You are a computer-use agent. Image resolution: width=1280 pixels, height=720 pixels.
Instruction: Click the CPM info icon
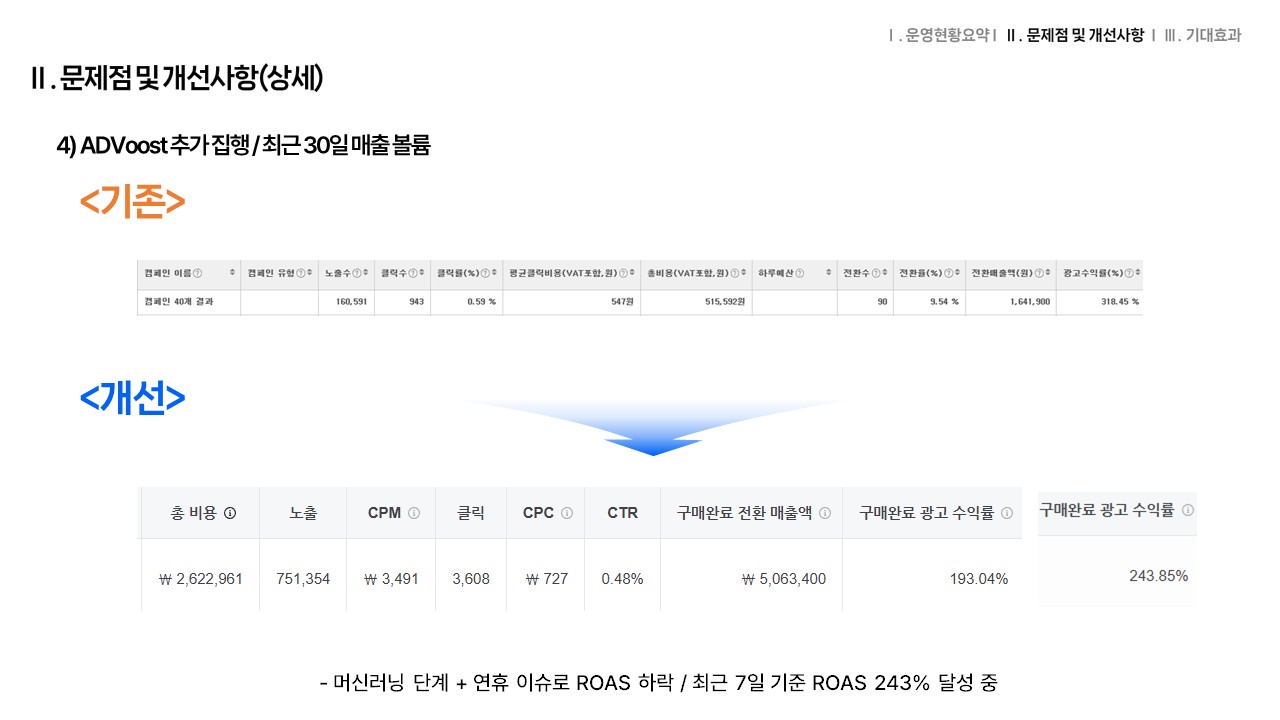coord(414,513)
